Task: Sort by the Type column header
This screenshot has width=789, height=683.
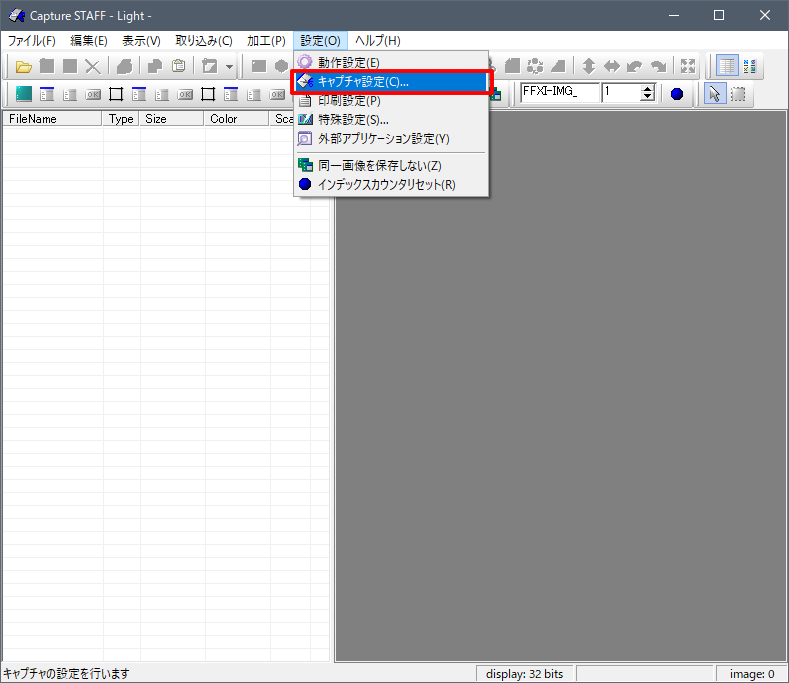Action: click(x=121, y=119)
